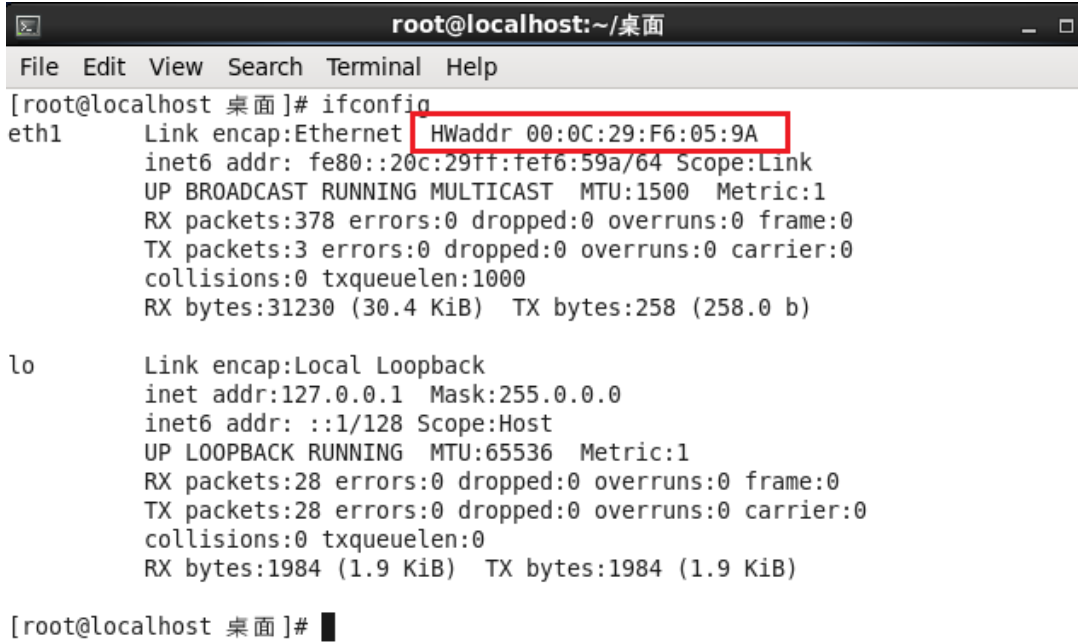This screenshot has height=642, width=1078.
Task: Click the lo interface name
Action: tap(21, 365)
